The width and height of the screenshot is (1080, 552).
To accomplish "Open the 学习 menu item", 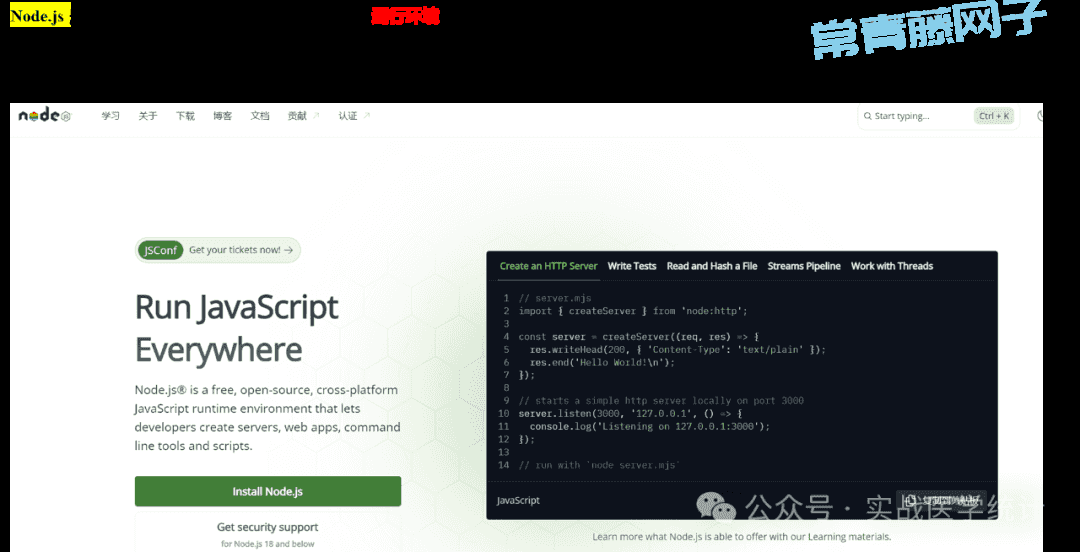I will coord(111,116).
